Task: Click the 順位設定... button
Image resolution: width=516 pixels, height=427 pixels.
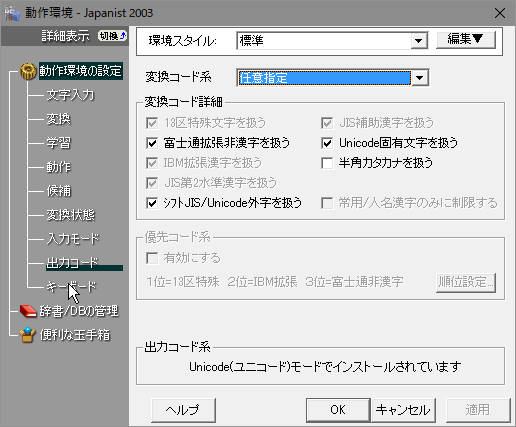Action: click(466, 283)
